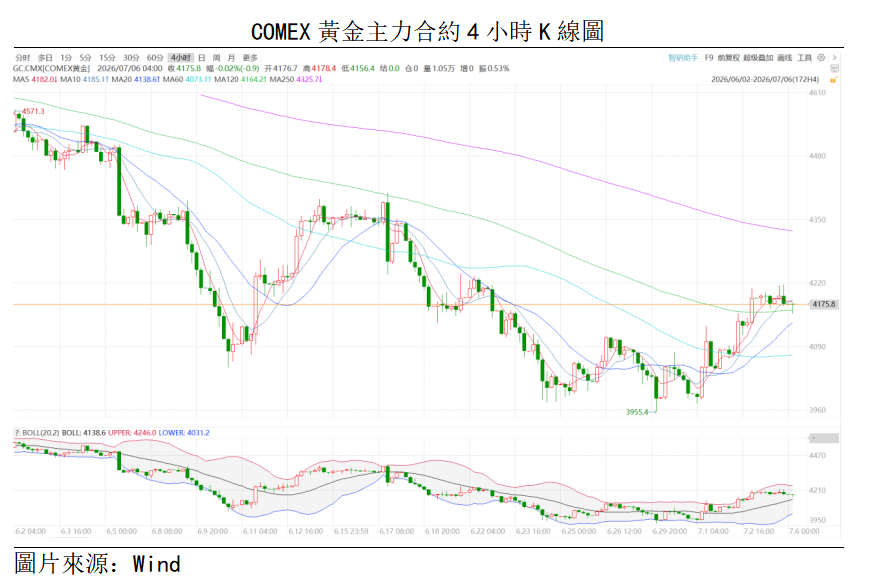
Task: Open the 智研助手 assistant link
Action: (x=683, y=58)
